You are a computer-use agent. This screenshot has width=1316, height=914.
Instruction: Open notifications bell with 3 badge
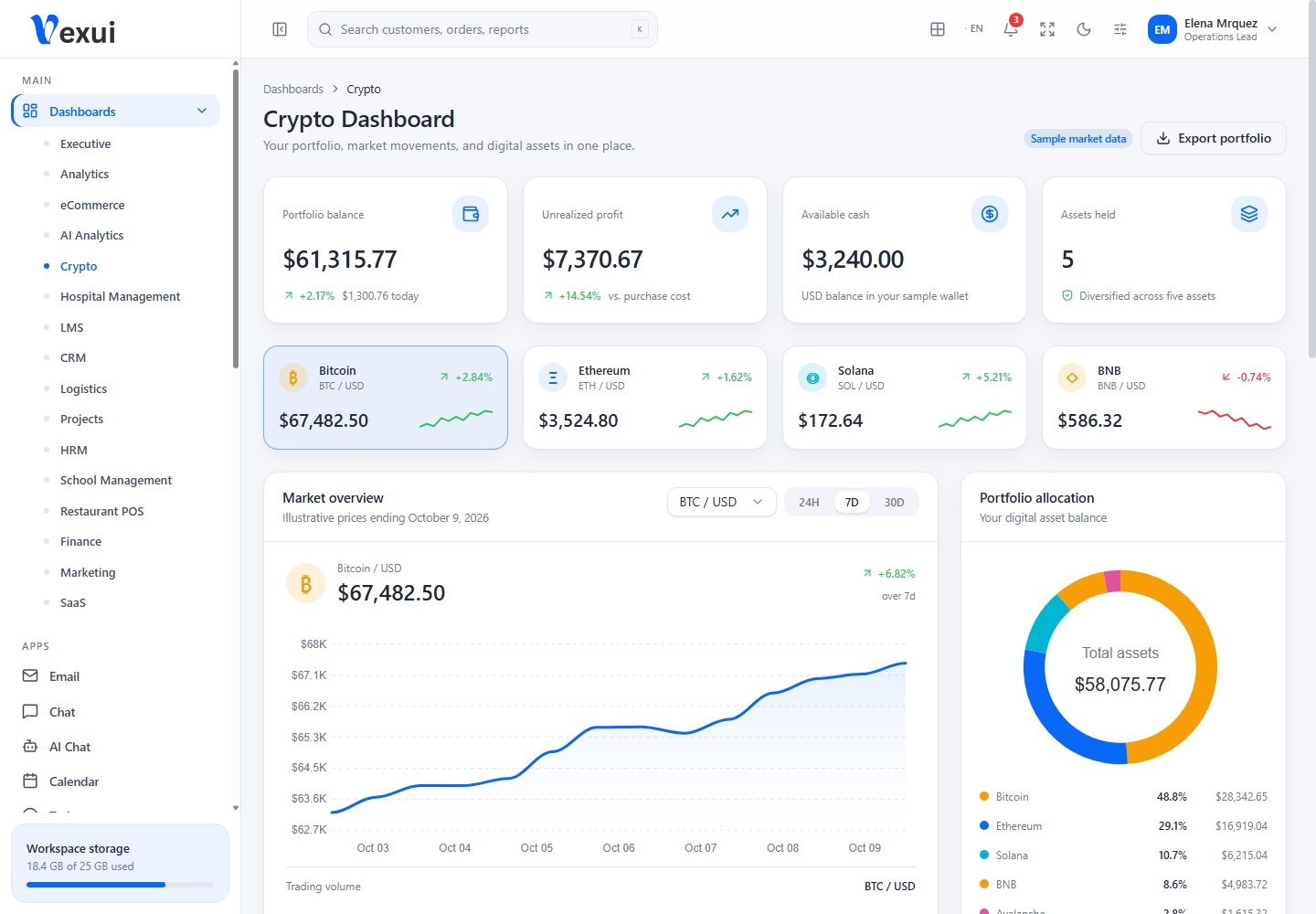point(1011,29)
